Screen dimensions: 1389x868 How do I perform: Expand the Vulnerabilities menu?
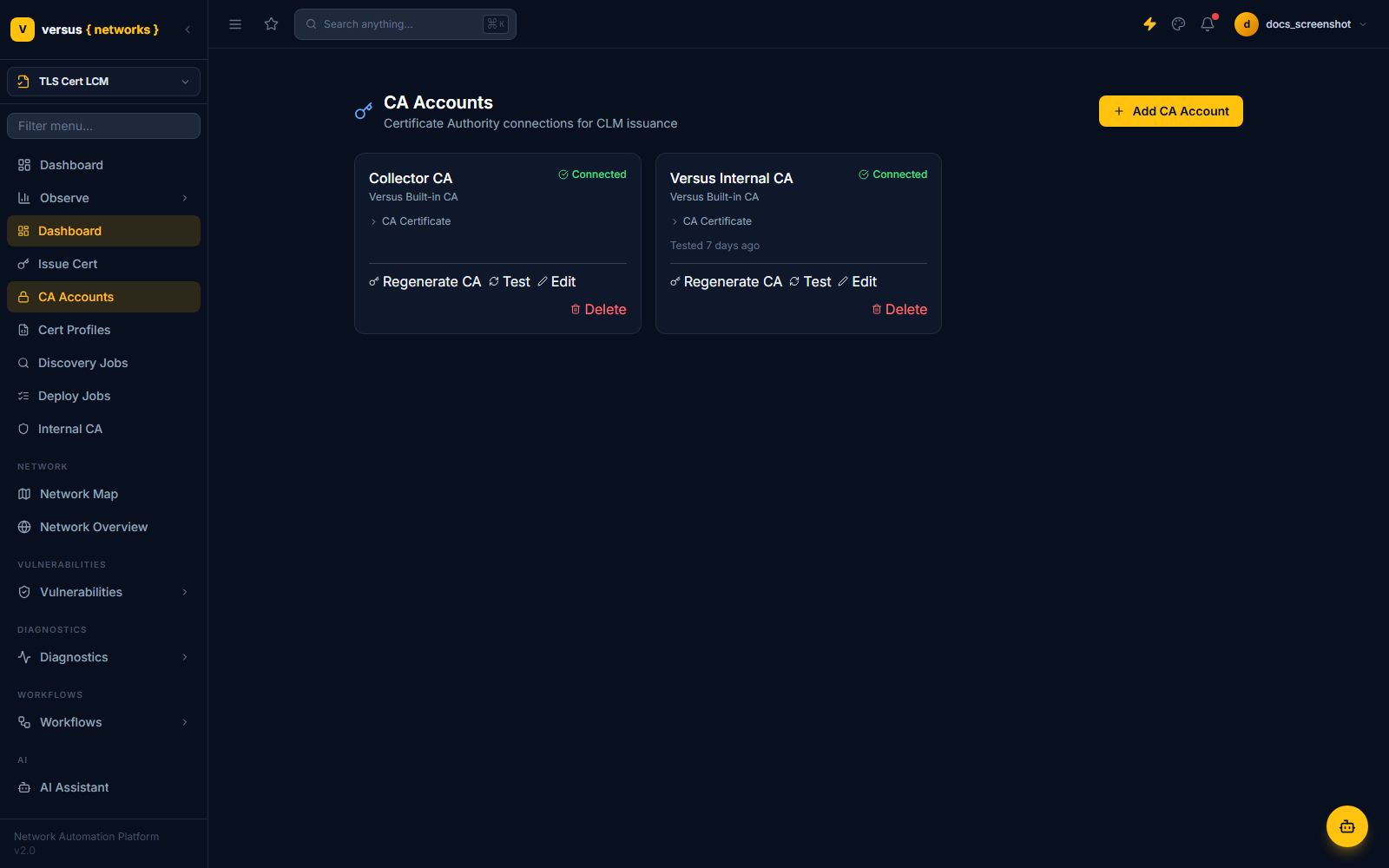coord(104,592)
